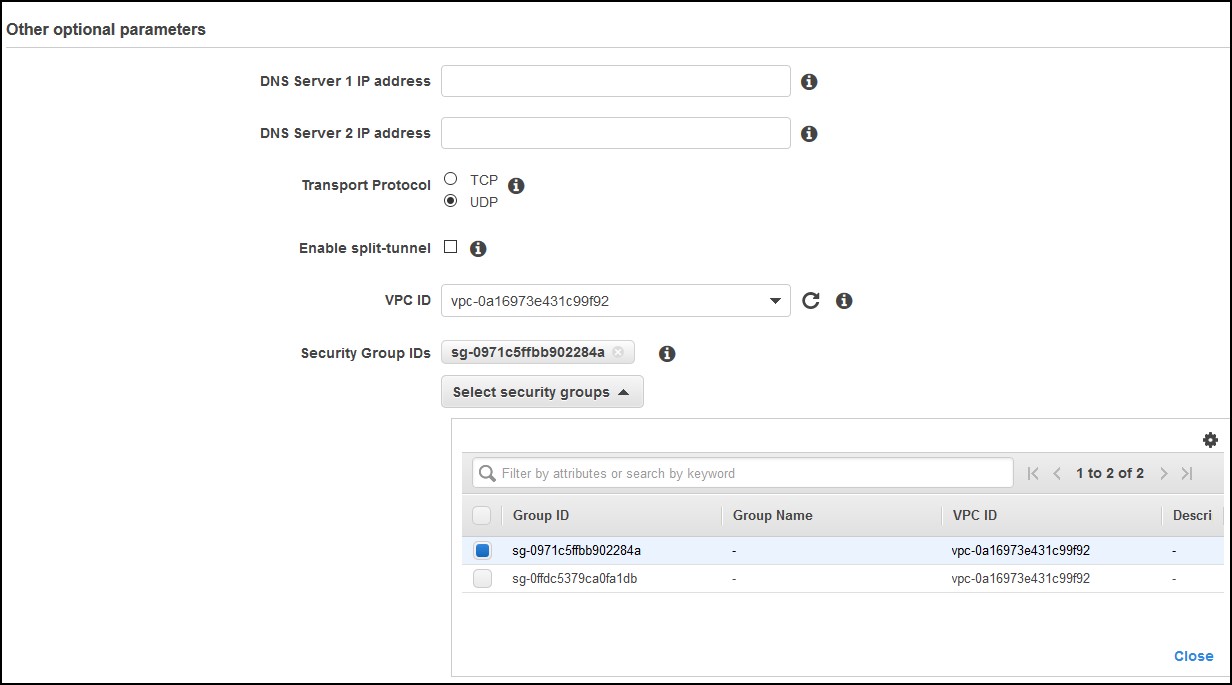1232x685 pixels.
Task: Uncheck security group sg-0971c5ffbb902284a
Action: pos(482,551)
